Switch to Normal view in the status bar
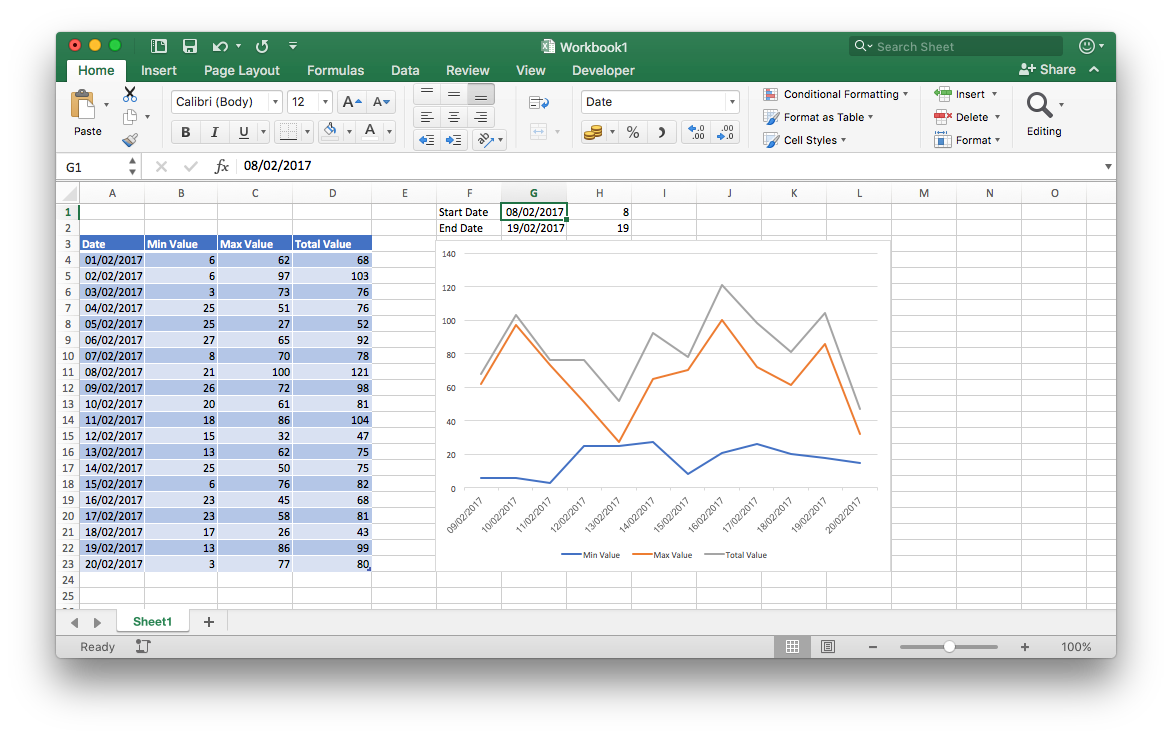Viewport: 1172px width, 738px height. pos(792,647)
